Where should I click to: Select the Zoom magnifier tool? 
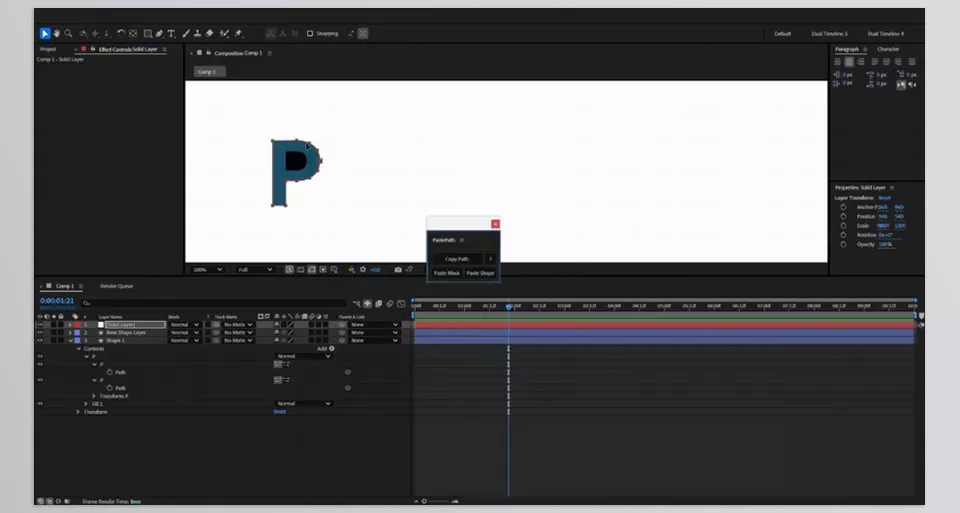[69, 34]
